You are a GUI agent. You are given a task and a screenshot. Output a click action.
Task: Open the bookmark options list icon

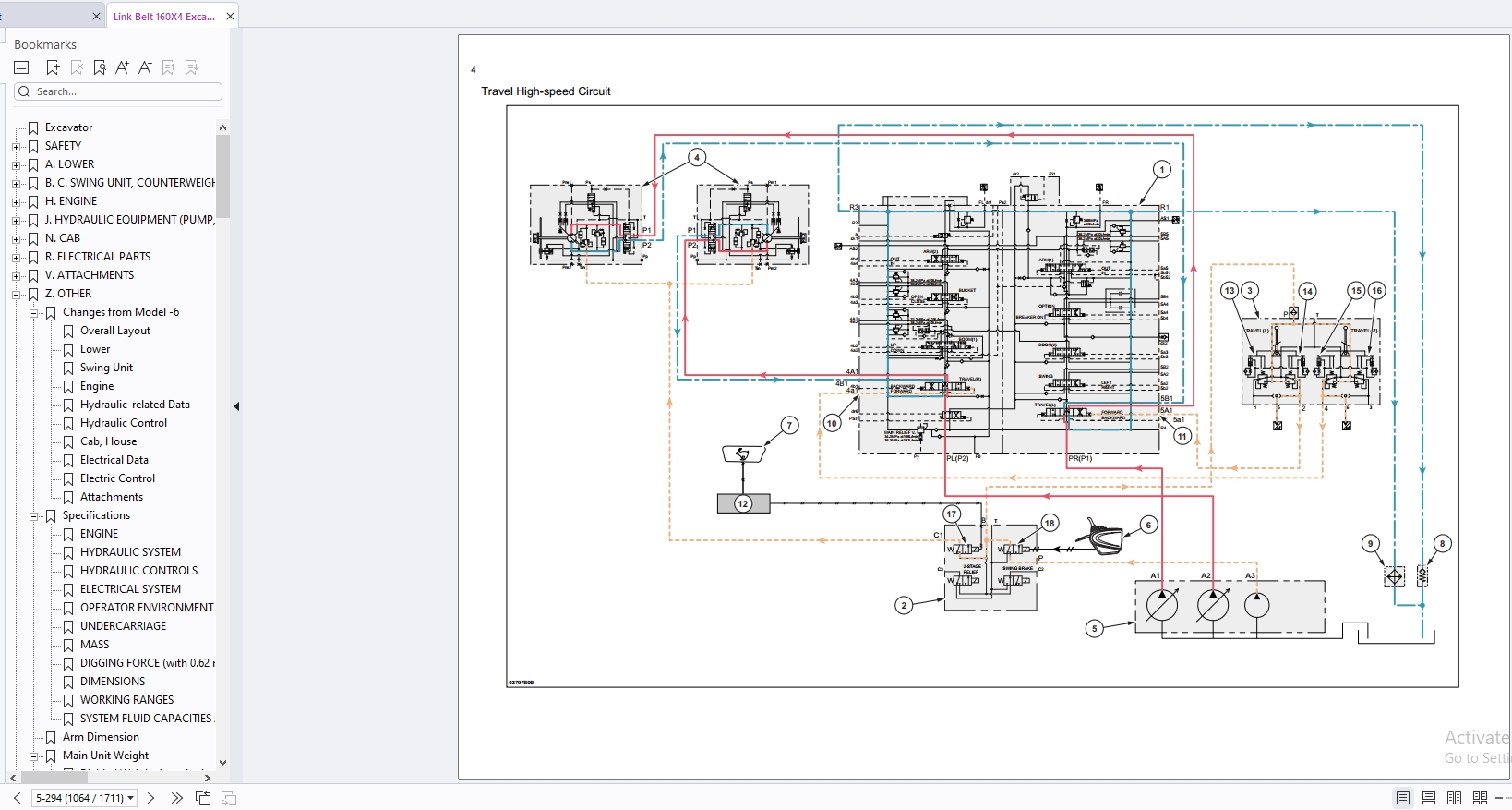pyautogui.click(x=21, y=67)
